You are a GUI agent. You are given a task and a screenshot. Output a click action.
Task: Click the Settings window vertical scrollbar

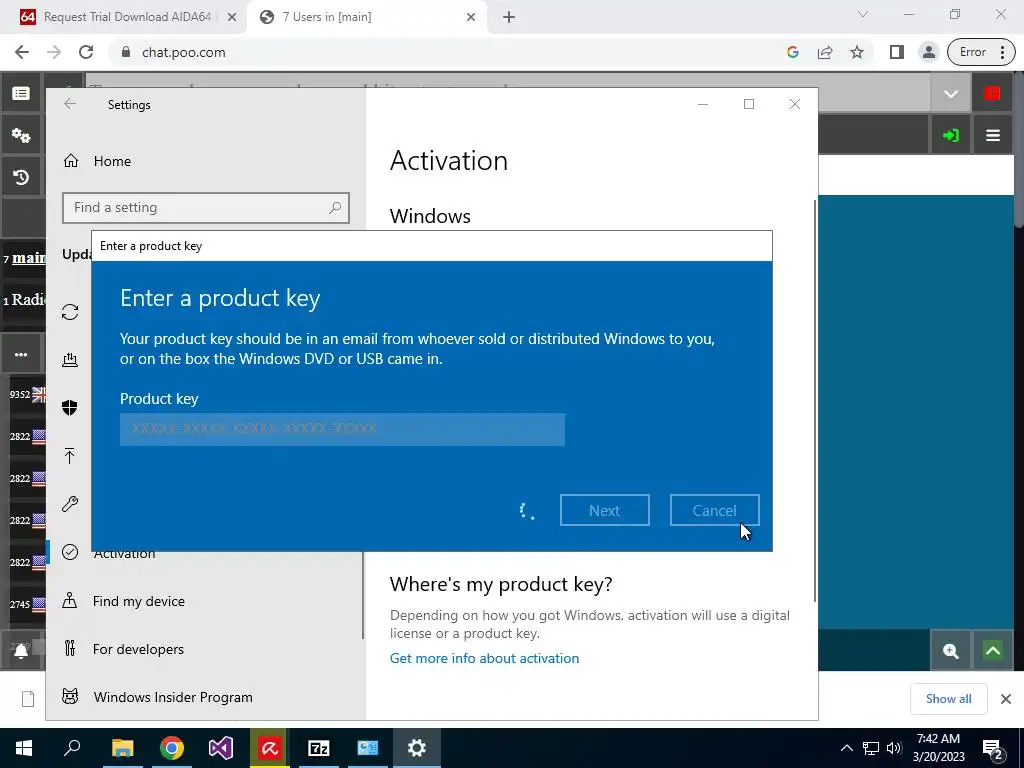click(x=814, y=402)
